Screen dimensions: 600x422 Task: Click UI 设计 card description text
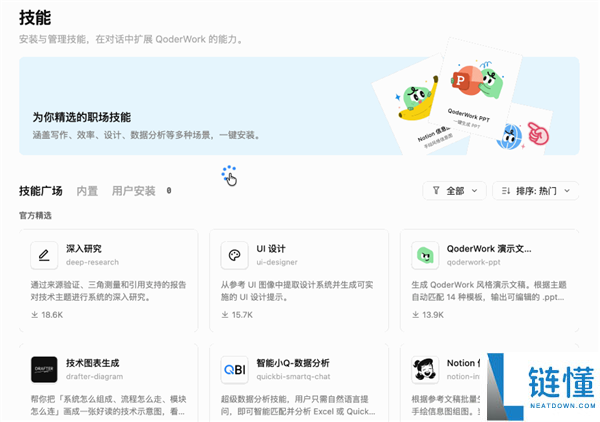pyautogui.click(x=297, y=291)
